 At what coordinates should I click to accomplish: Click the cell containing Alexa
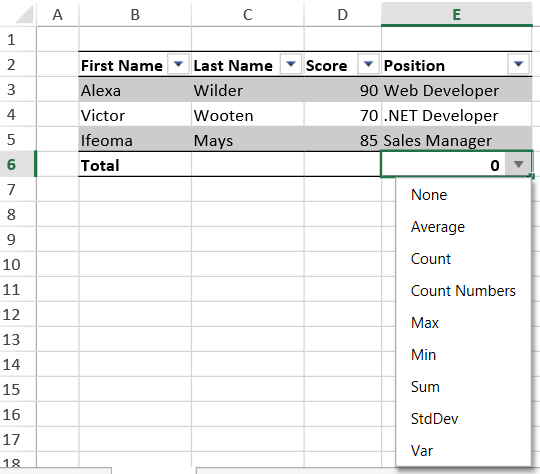(x=135, y=91)
